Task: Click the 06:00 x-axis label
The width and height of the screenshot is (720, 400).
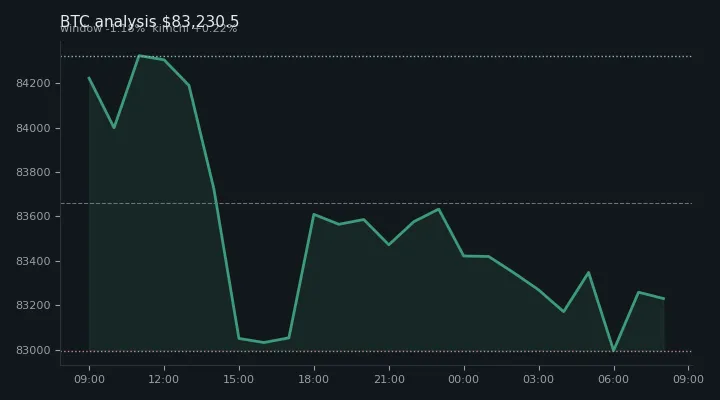Action: coord(613,379)
